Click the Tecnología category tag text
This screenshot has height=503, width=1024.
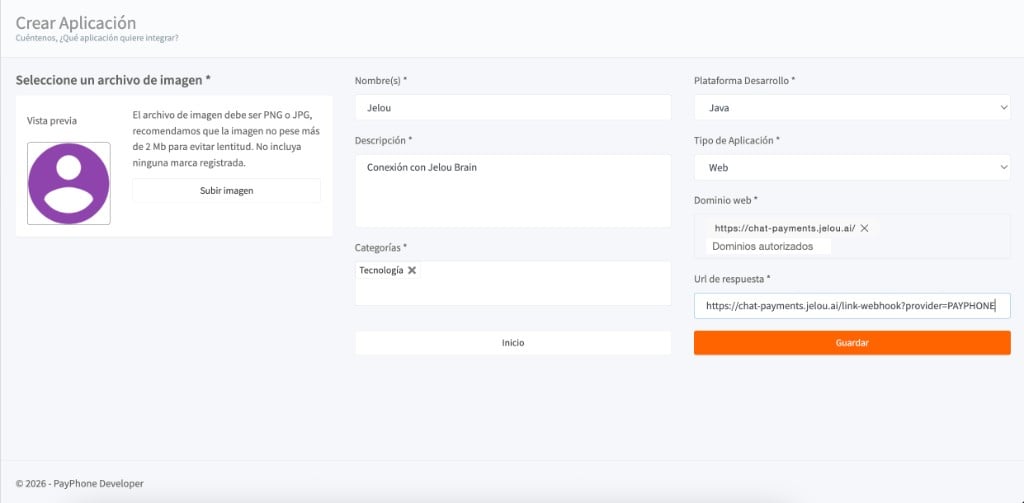coord(381,270)
